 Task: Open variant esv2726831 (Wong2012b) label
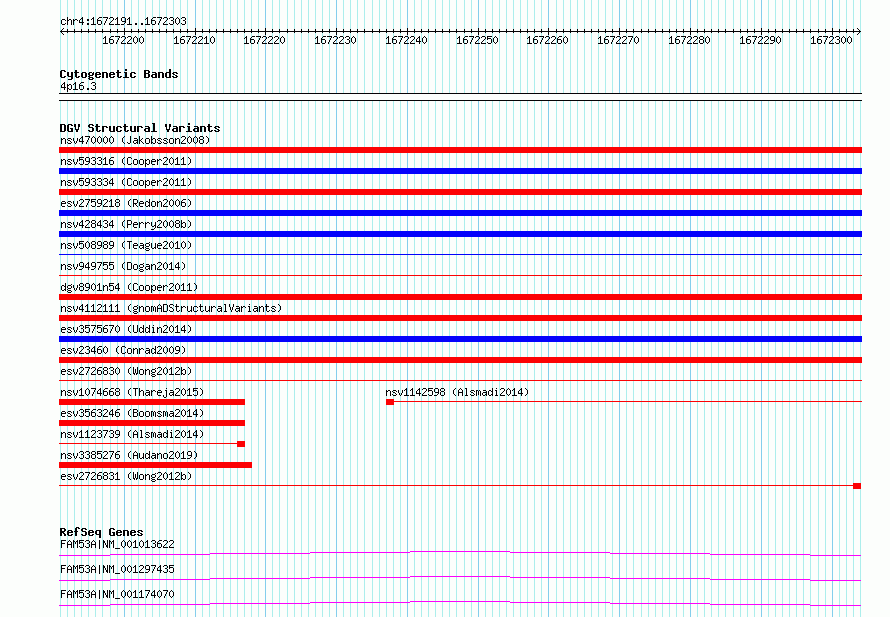tap(126, 476)
